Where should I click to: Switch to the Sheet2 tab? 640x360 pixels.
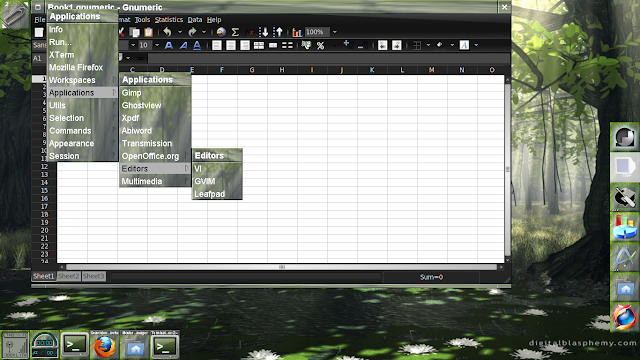click(68, 276)
